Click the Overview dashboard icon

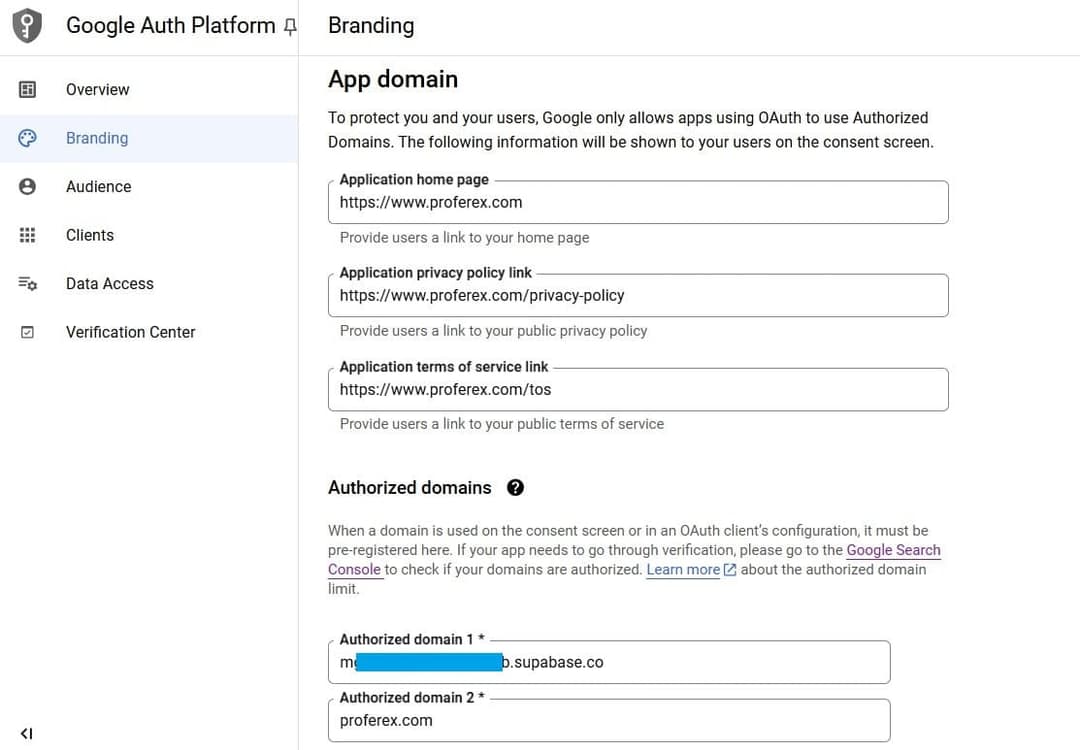[28, 89]
